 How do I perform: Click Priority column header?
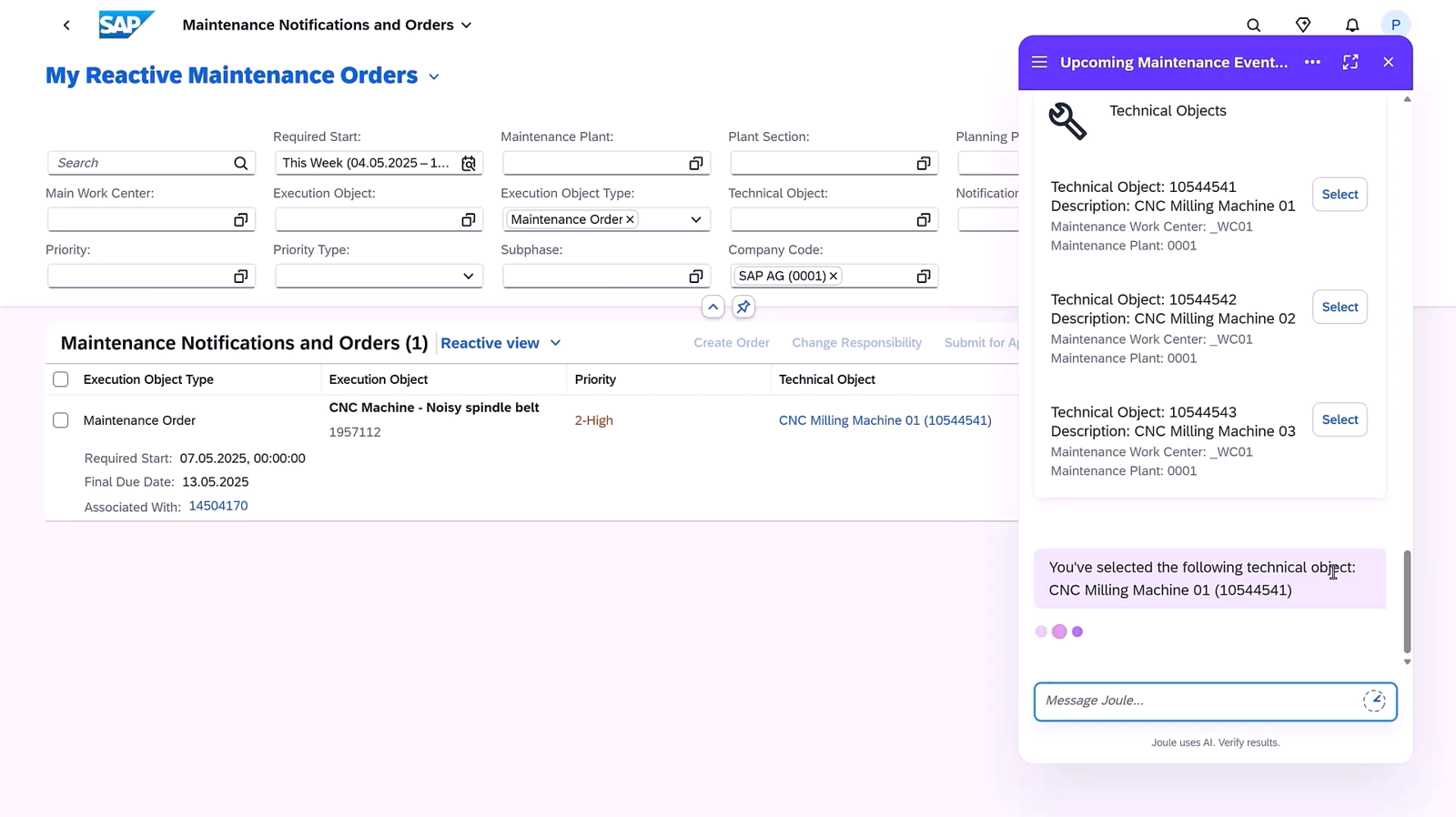tap(595, 379)
